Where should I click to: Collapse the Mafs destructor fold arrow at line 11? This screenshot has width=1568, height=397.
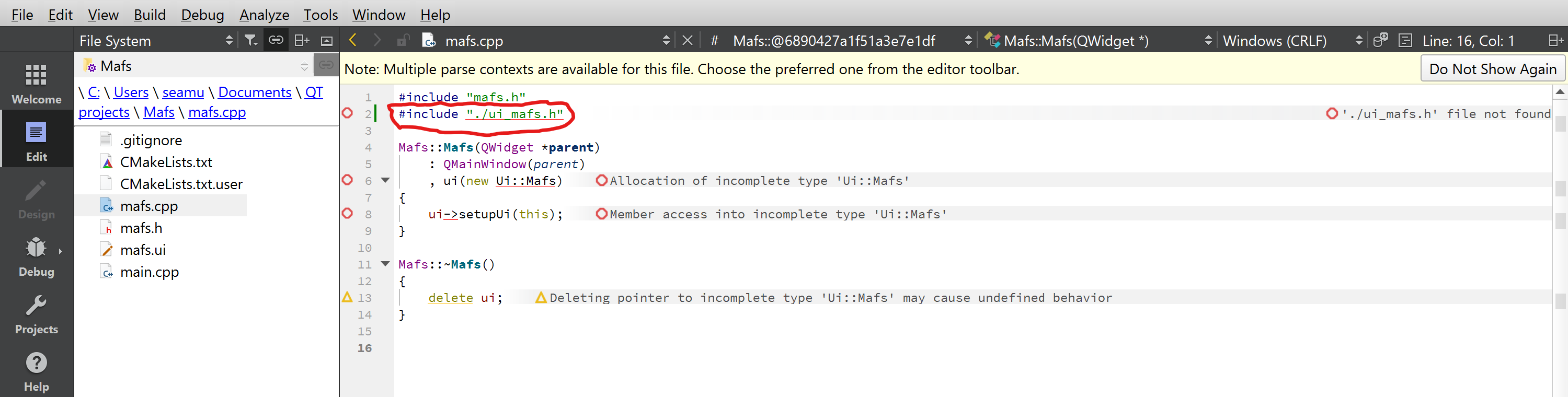[385, 263]
